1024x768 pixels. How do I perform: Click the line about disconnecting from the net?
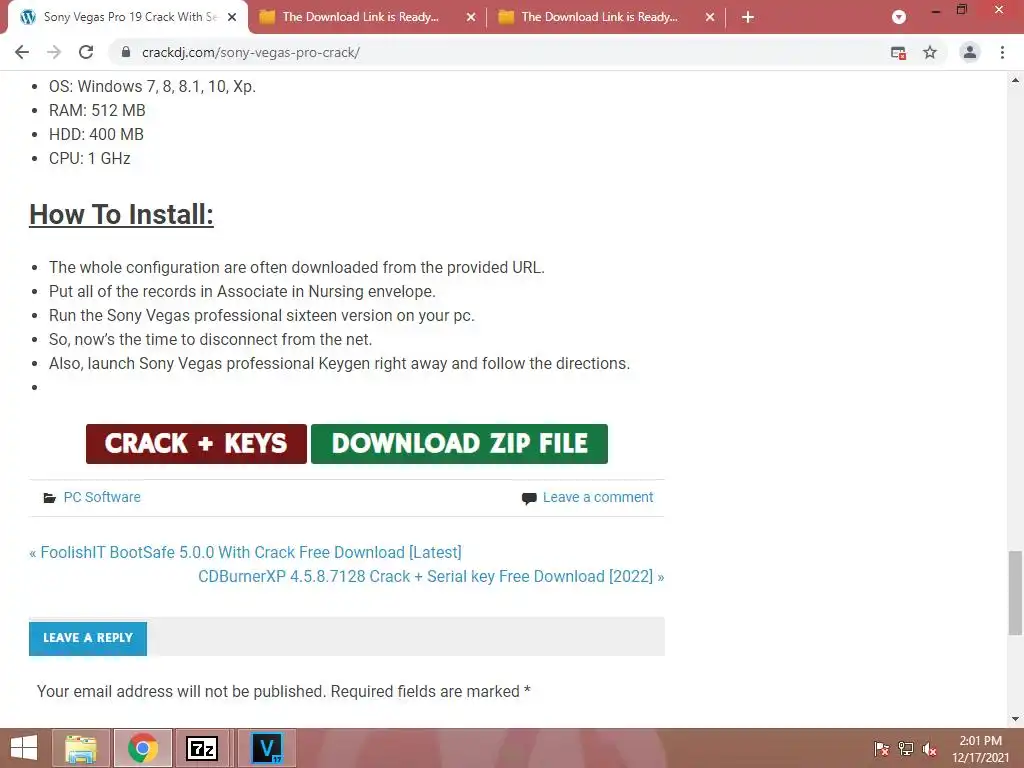coord(210,340)
